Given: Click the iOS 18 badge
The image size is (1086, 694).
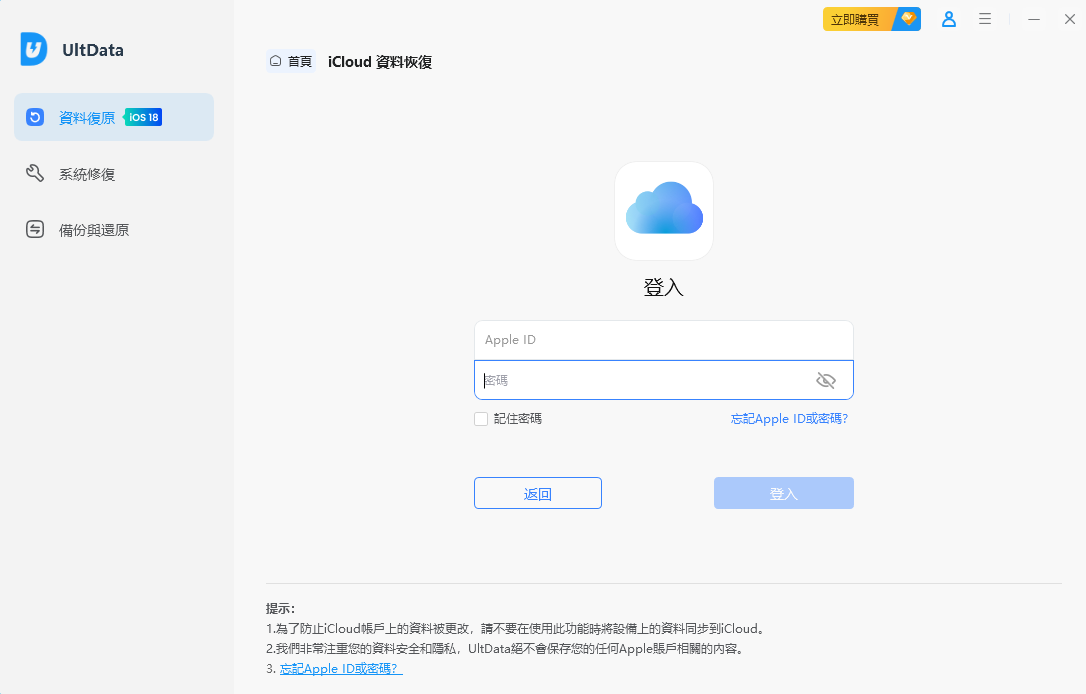Looking at the screenshot, I should coord(143,117).
